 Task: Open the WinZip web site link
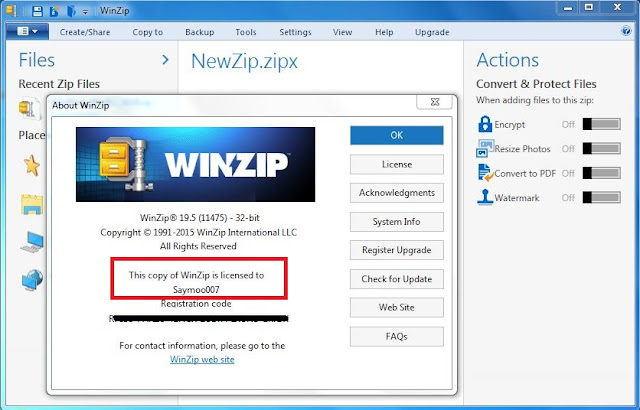202,359
